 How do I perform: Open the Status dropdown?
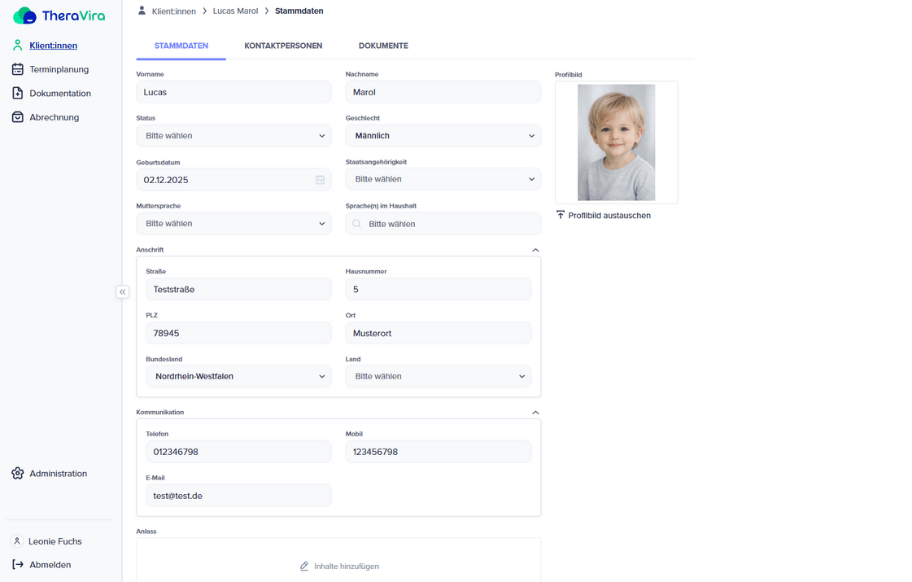pyautogui.click(x=233, y=135)
